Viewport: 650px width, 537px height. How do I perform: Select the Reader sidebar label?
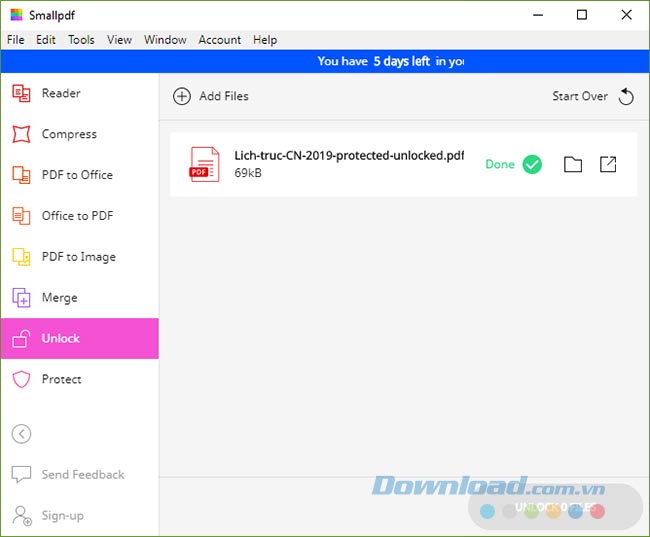point(61,93)
